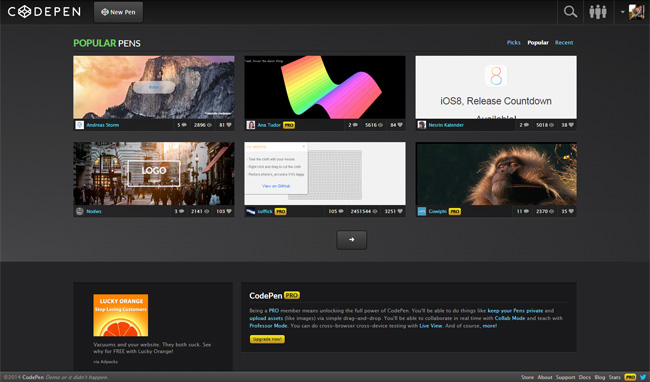
Task: Open the 'upload assets' link
Action: pos(266,318)
